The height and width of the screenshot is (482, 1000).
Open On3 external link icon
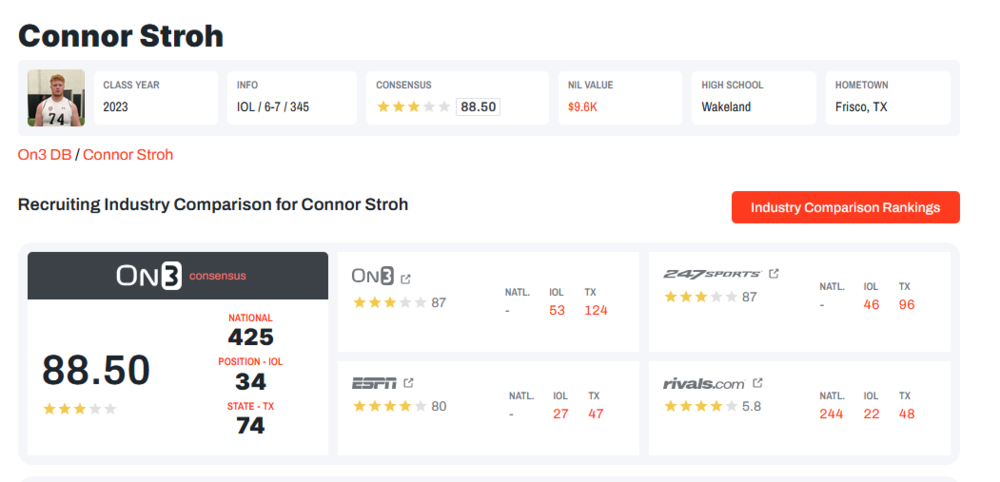click(406, 277)
